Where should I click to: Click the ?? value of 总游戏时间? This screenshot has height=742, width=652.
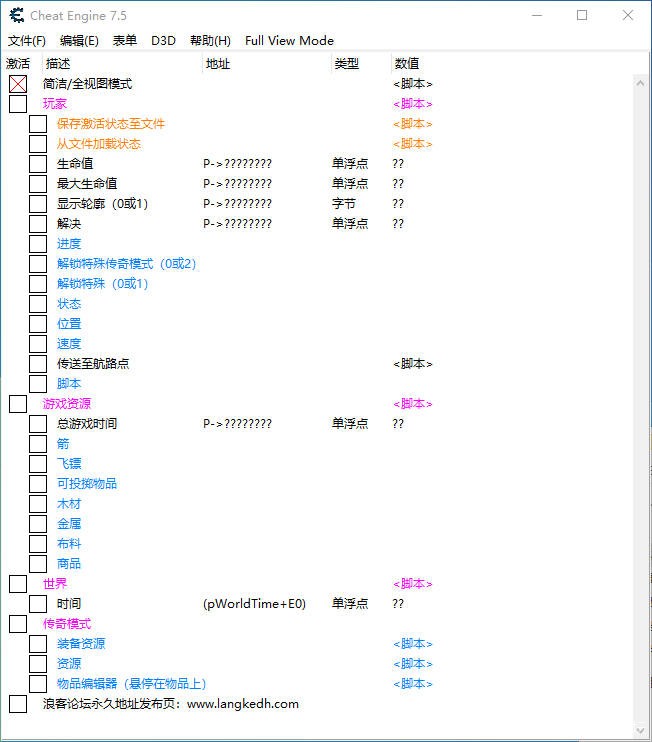(398, 424)
